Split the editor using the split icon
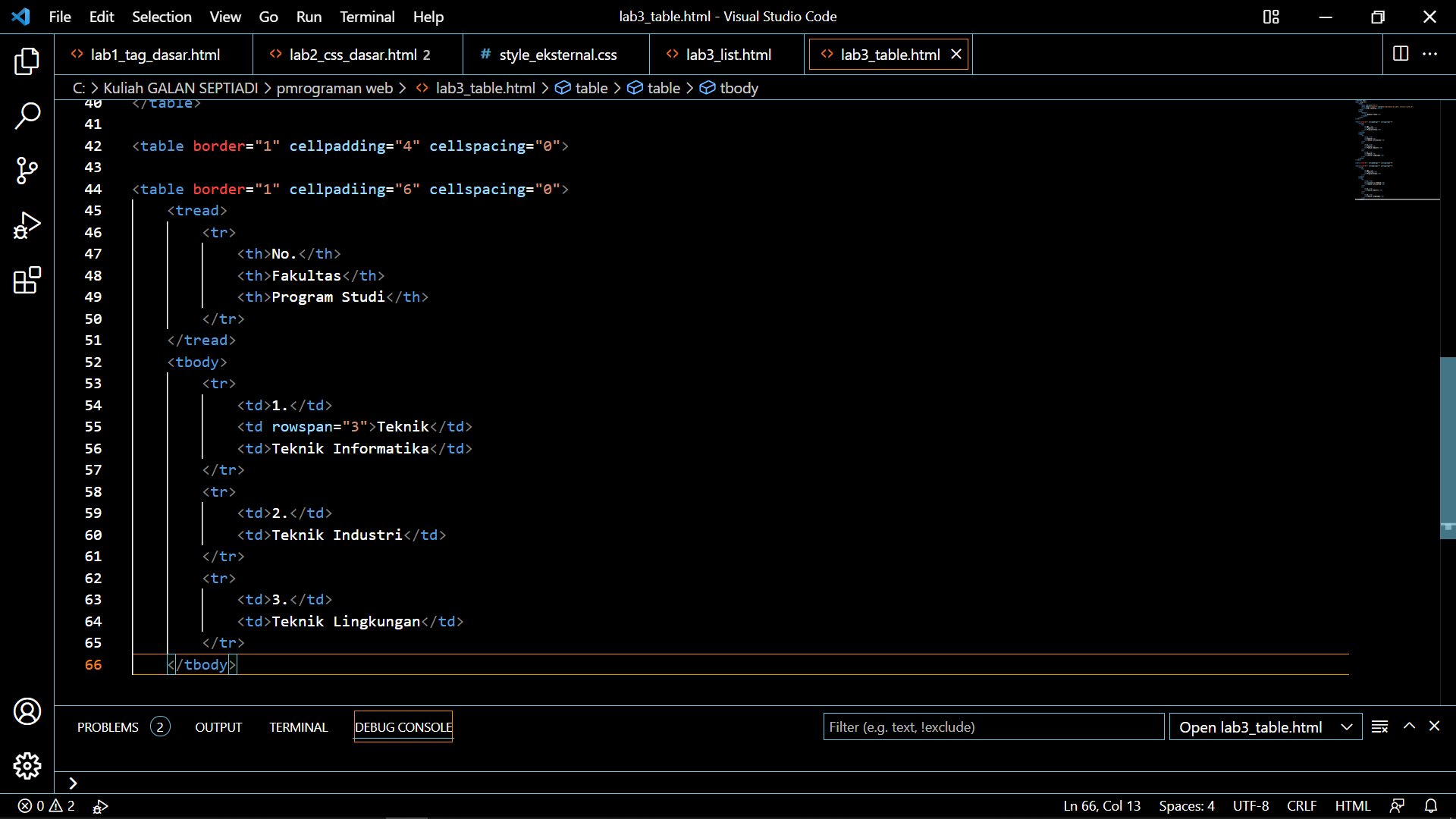Viewport: 1456px width, 819px height. 1399,54
